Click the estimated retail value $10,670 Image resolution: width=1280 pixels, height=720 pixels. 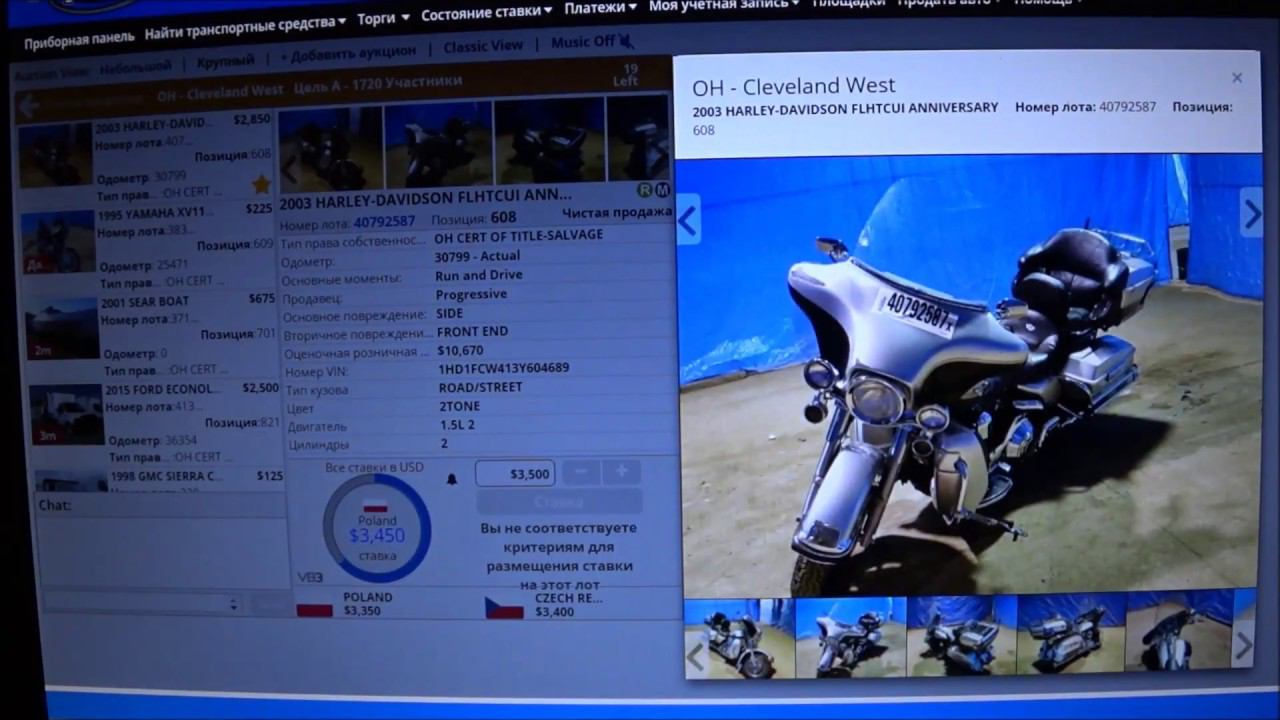(x=460, y=351)
